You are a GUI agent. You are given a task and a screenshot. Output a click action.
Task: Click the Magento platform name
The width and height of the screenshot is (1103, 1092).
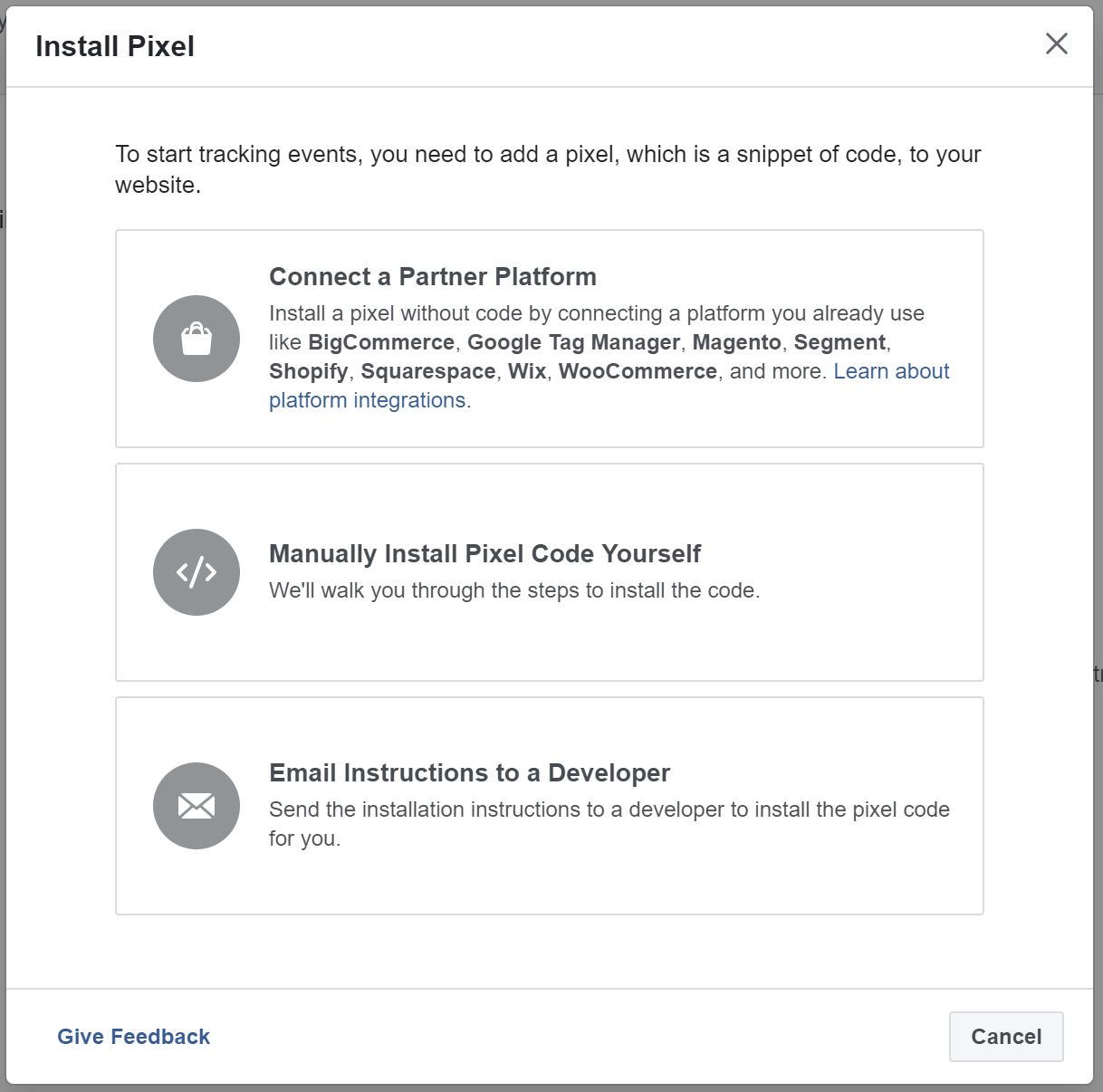click(x=736, y=342)
